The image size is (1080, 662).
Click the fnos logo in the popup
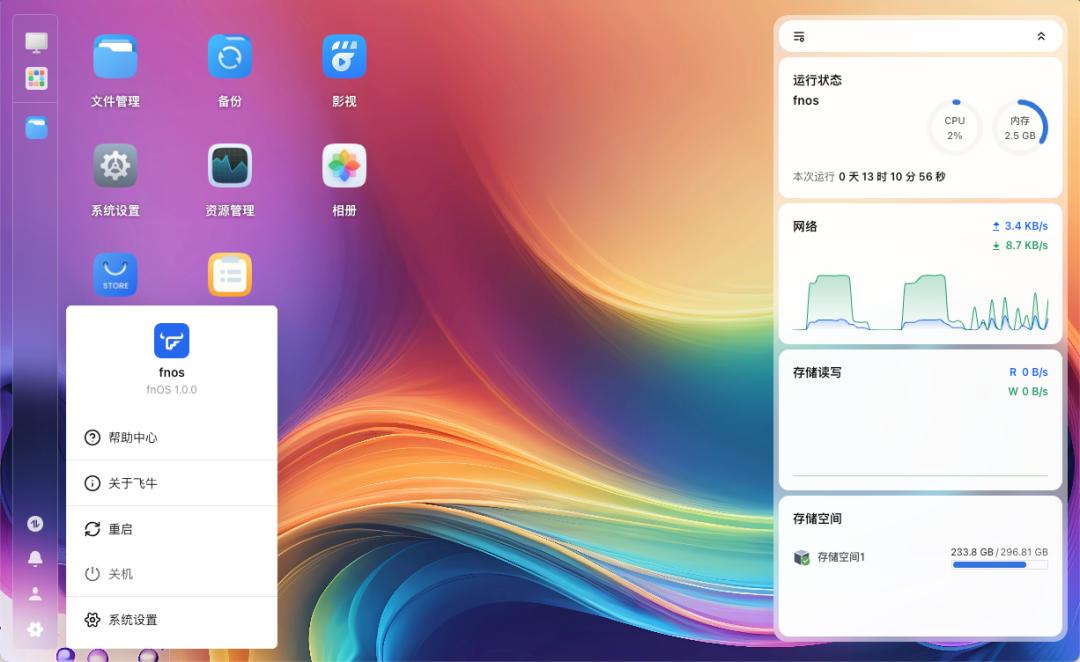click(x=171, y=341)
